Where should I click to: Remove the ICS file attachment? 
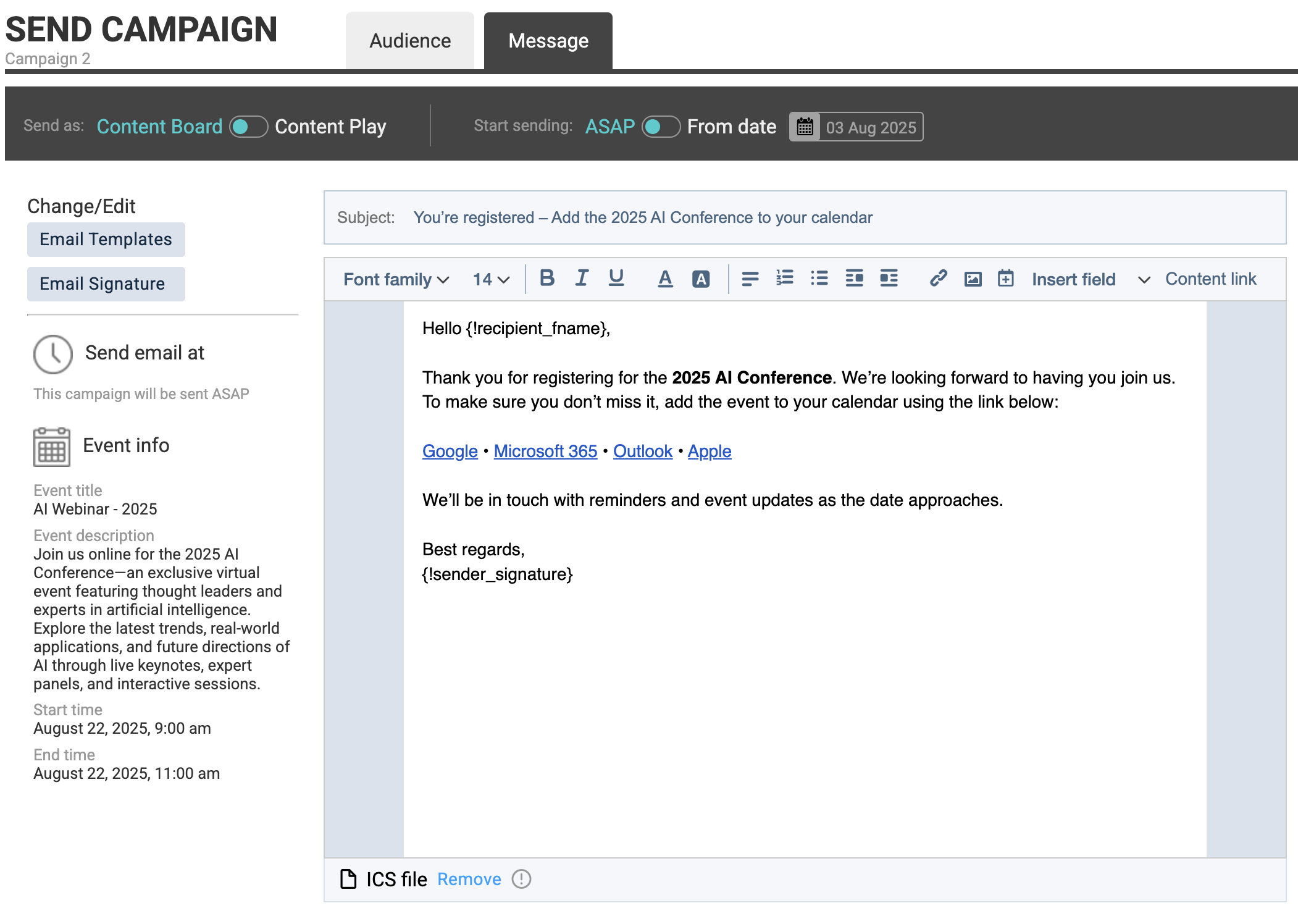pyautogui.click(x=469, y=879)
